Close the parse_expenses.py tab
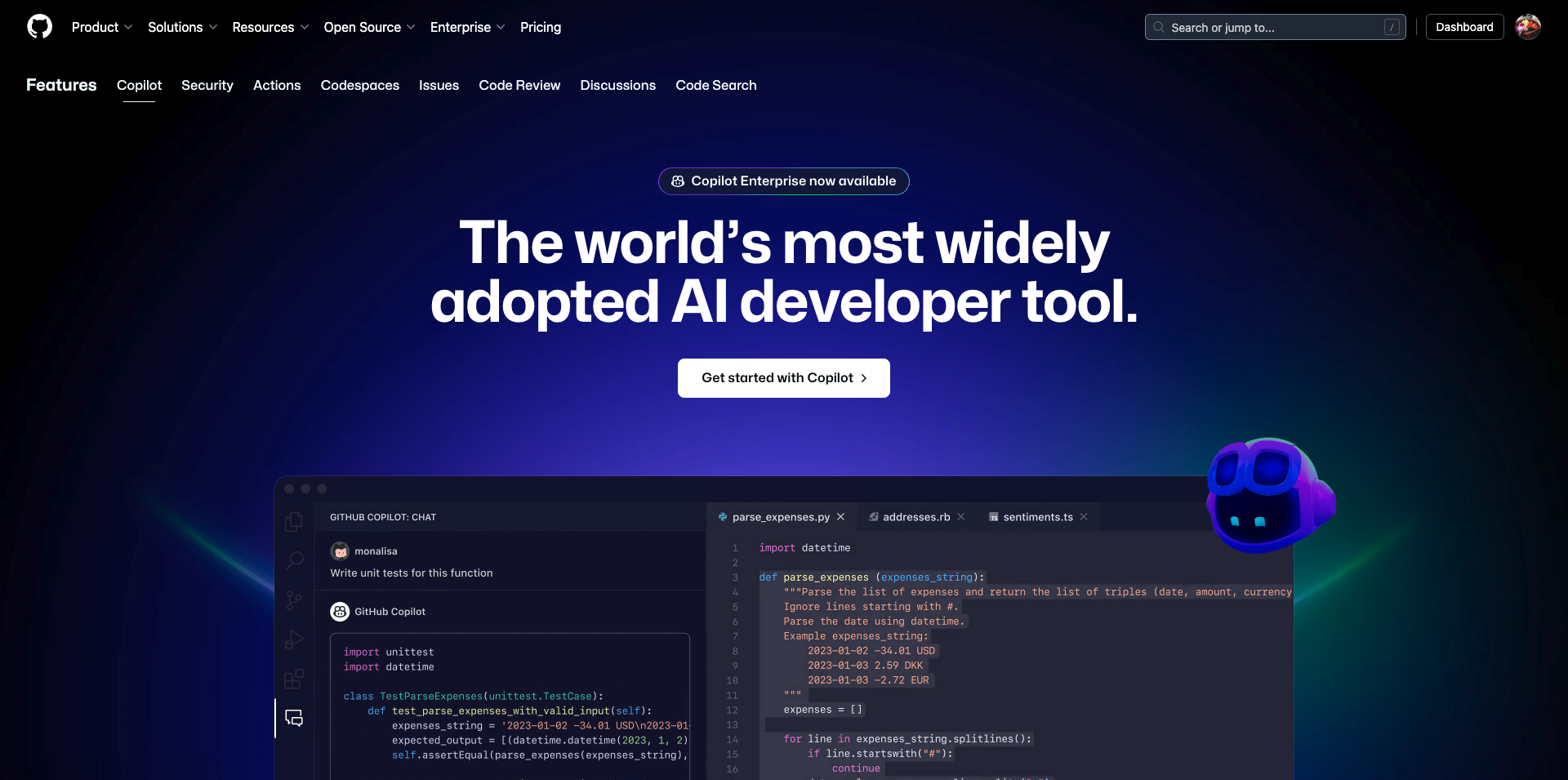This screenshot has width=1568, height=780. click(x=840, y=517)
